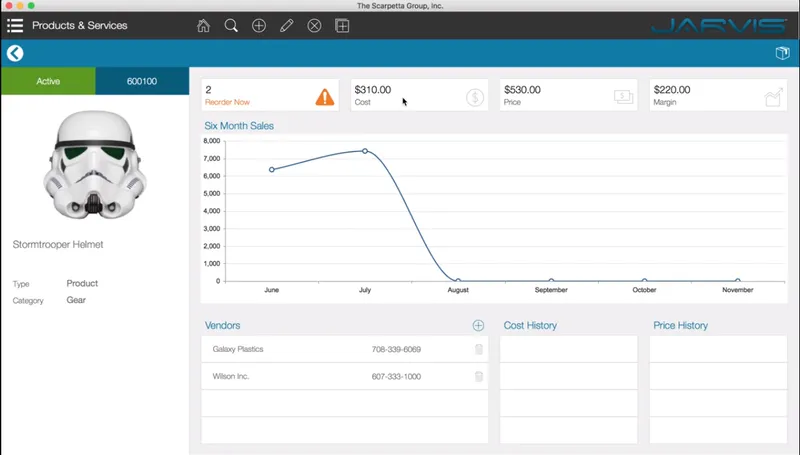Screen dimensions: 800x455
Task: Open the search magnifier tool
Action: (x=231, y=26)
